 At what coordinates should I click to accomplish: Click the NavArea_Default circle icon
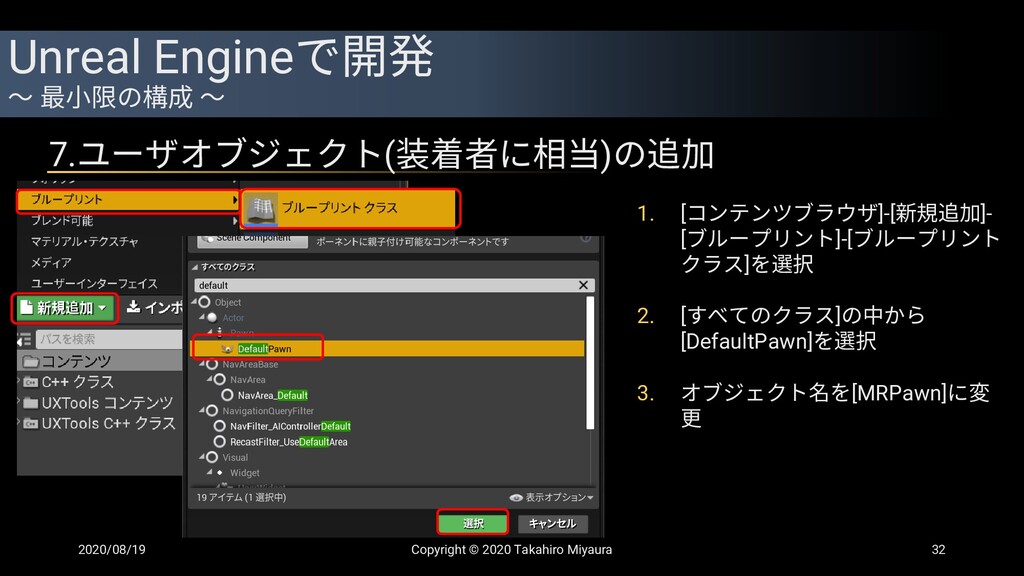(x=227, y=395)
